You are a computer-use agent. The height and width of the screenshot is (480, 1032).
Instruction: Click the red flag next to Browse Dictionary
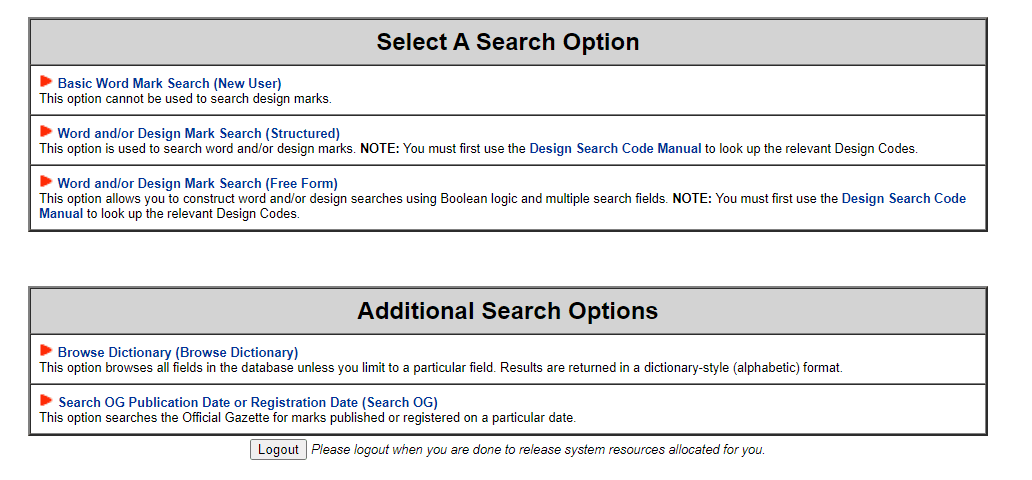(x=46, y=350)
